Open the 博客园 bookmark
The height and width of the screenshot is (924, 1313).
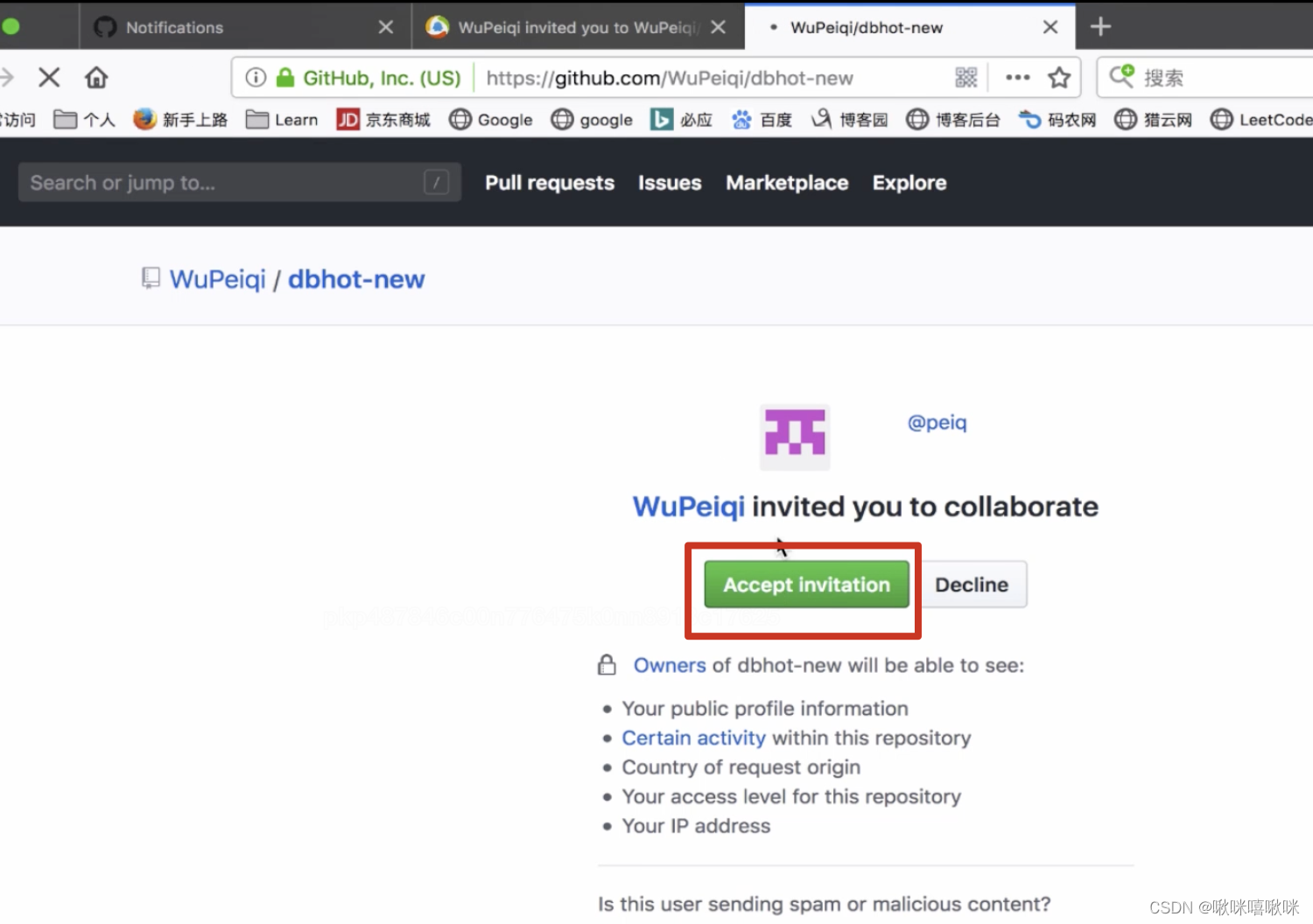click(849, 120)
